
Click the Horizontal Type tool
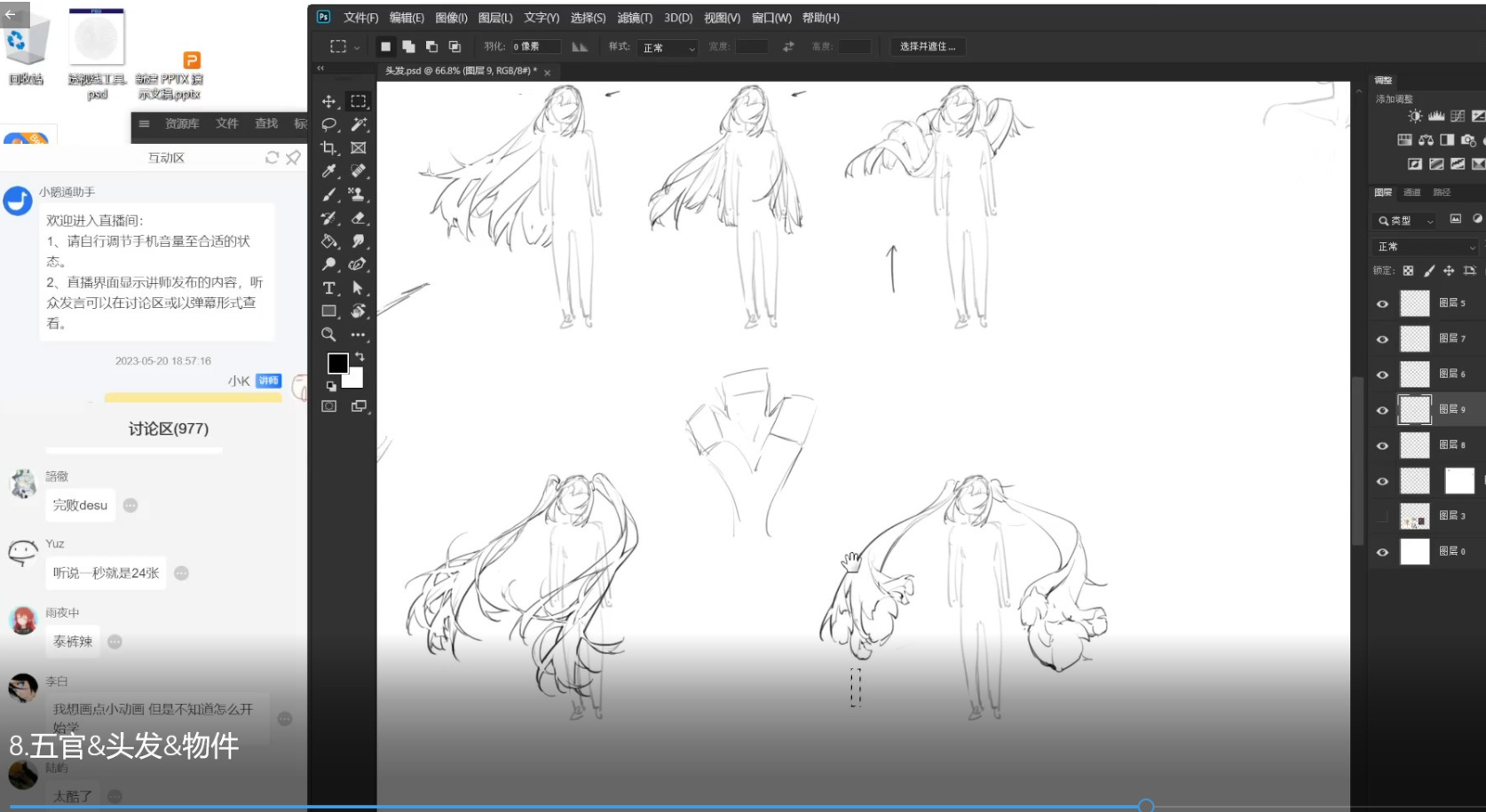pos(328,288)
